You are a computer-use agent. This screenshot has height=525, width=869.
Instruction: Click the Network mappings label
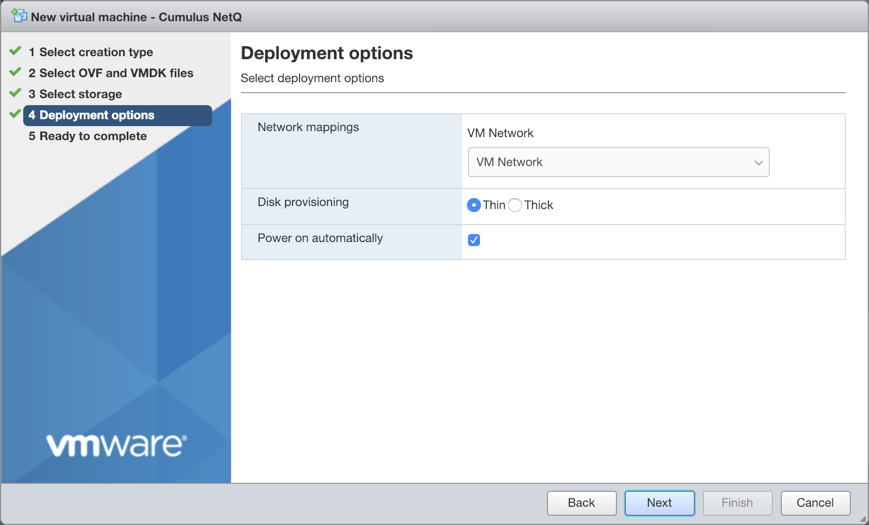click(308, 127)
